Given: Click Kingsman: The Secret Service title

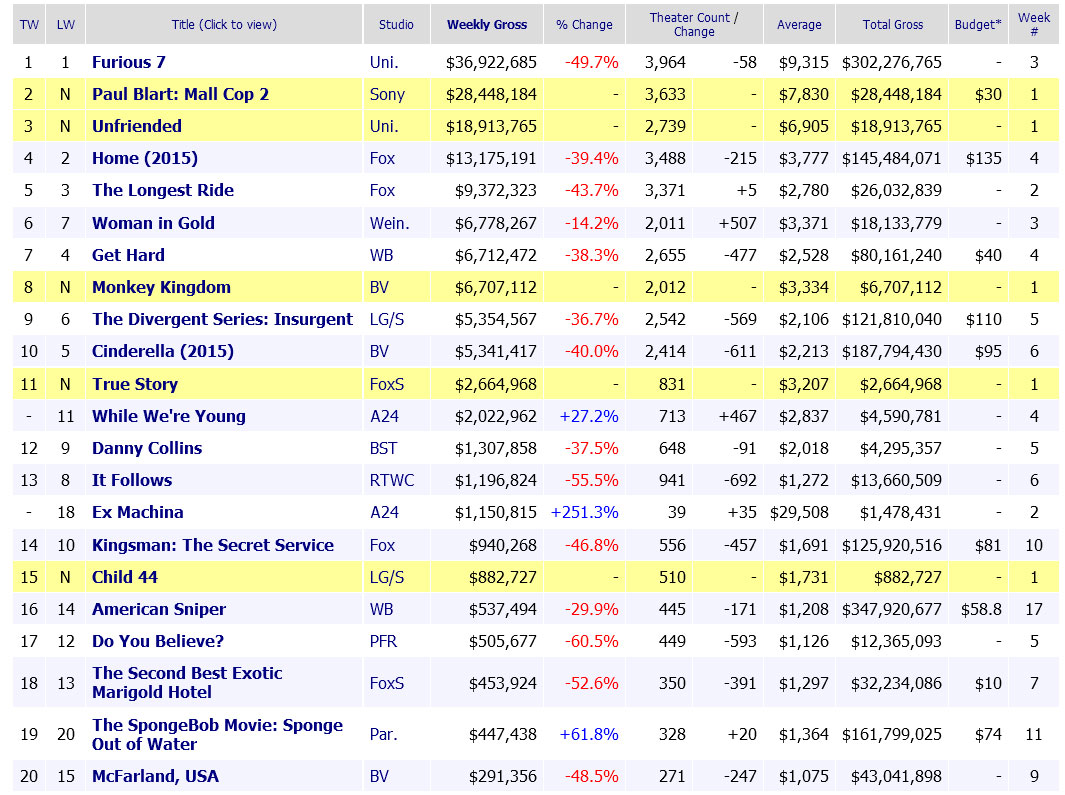Looking at the screenshot, I should click(x=213, y=545).
